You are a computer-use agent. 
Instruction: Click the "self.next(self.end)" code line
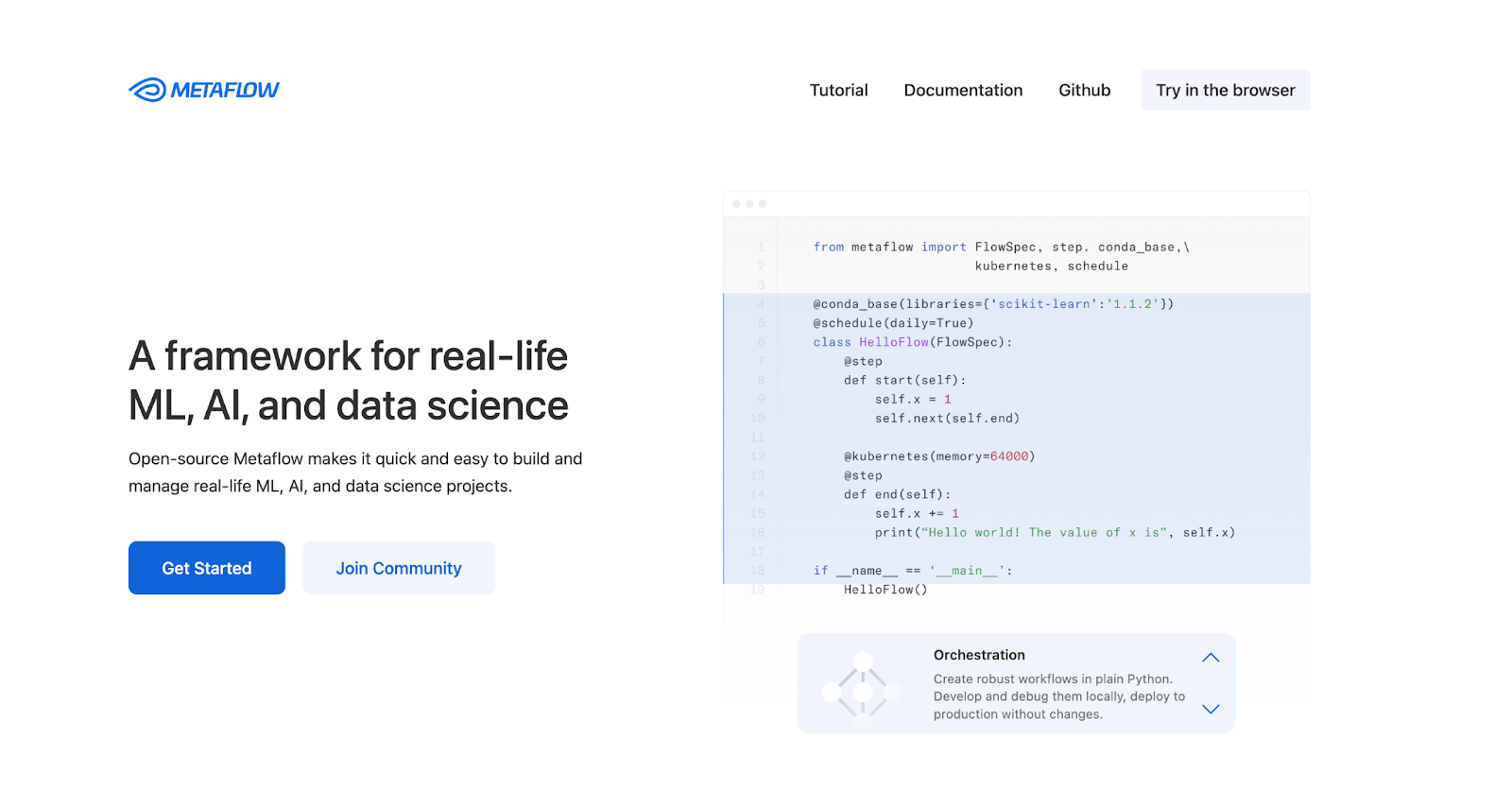coord(947,419)
